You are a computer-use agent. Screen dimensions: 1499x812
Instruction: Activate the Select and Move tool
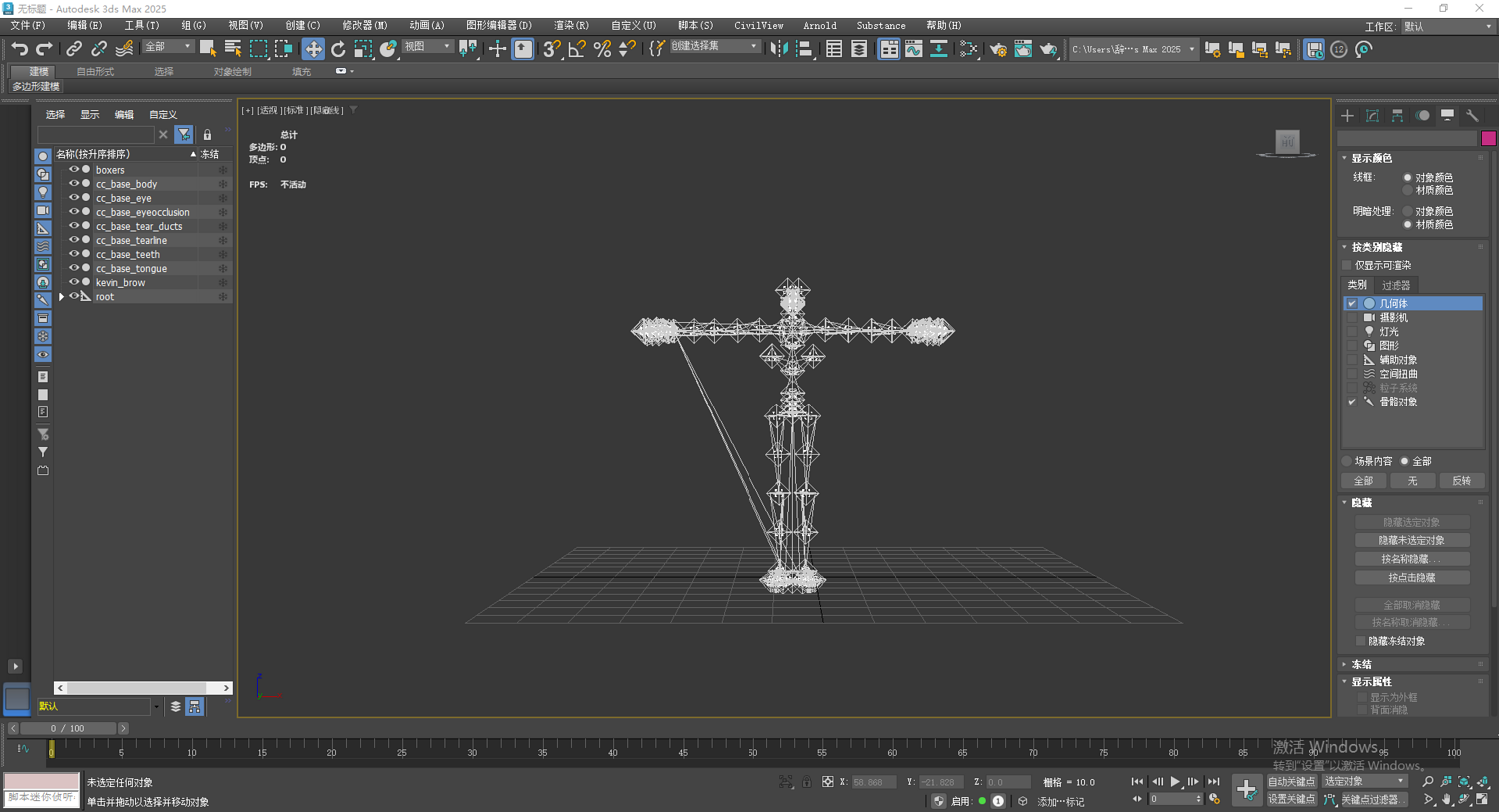tap(313, 49)
